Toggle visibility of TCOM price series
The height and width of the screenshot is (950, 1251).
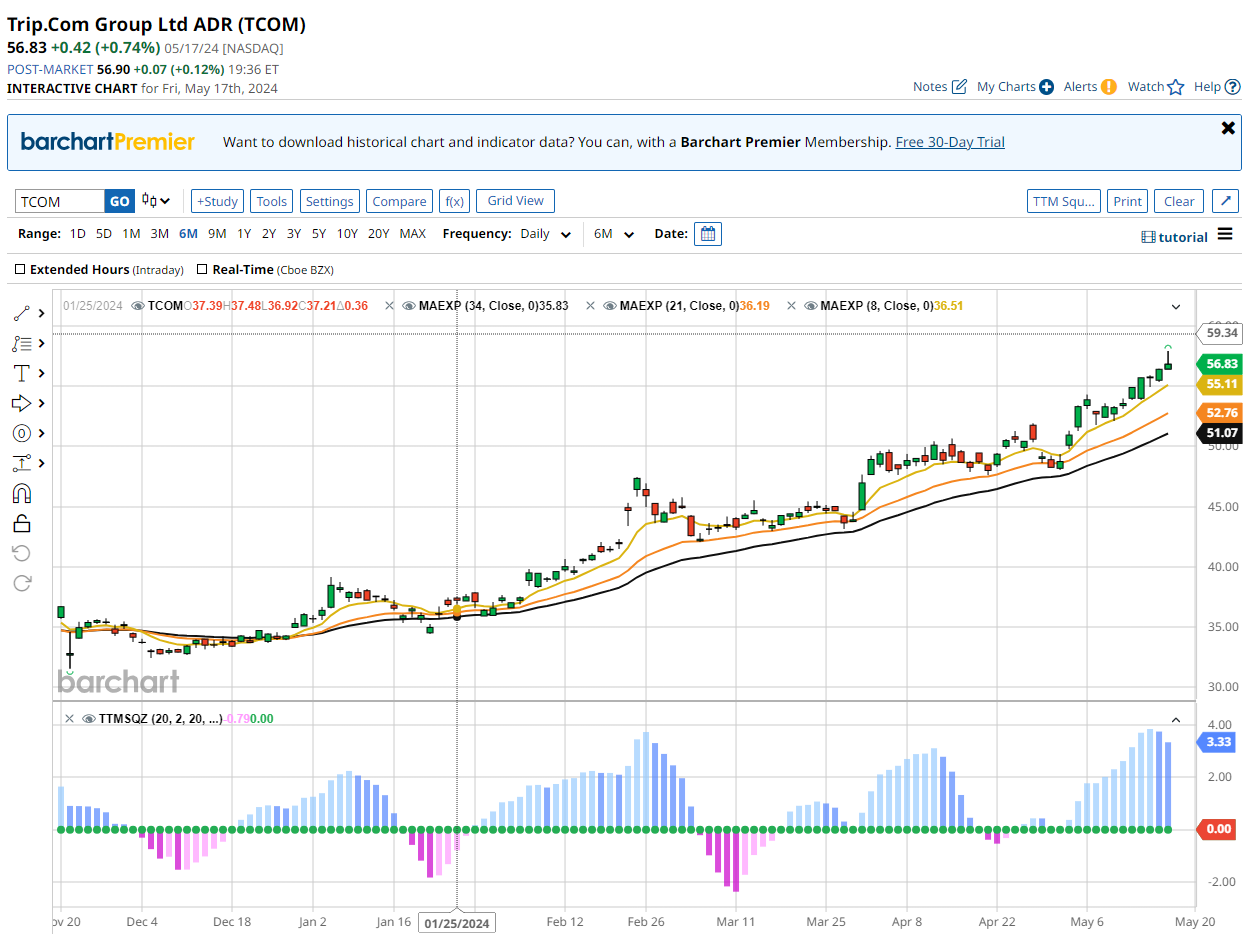tap(138, 306)
